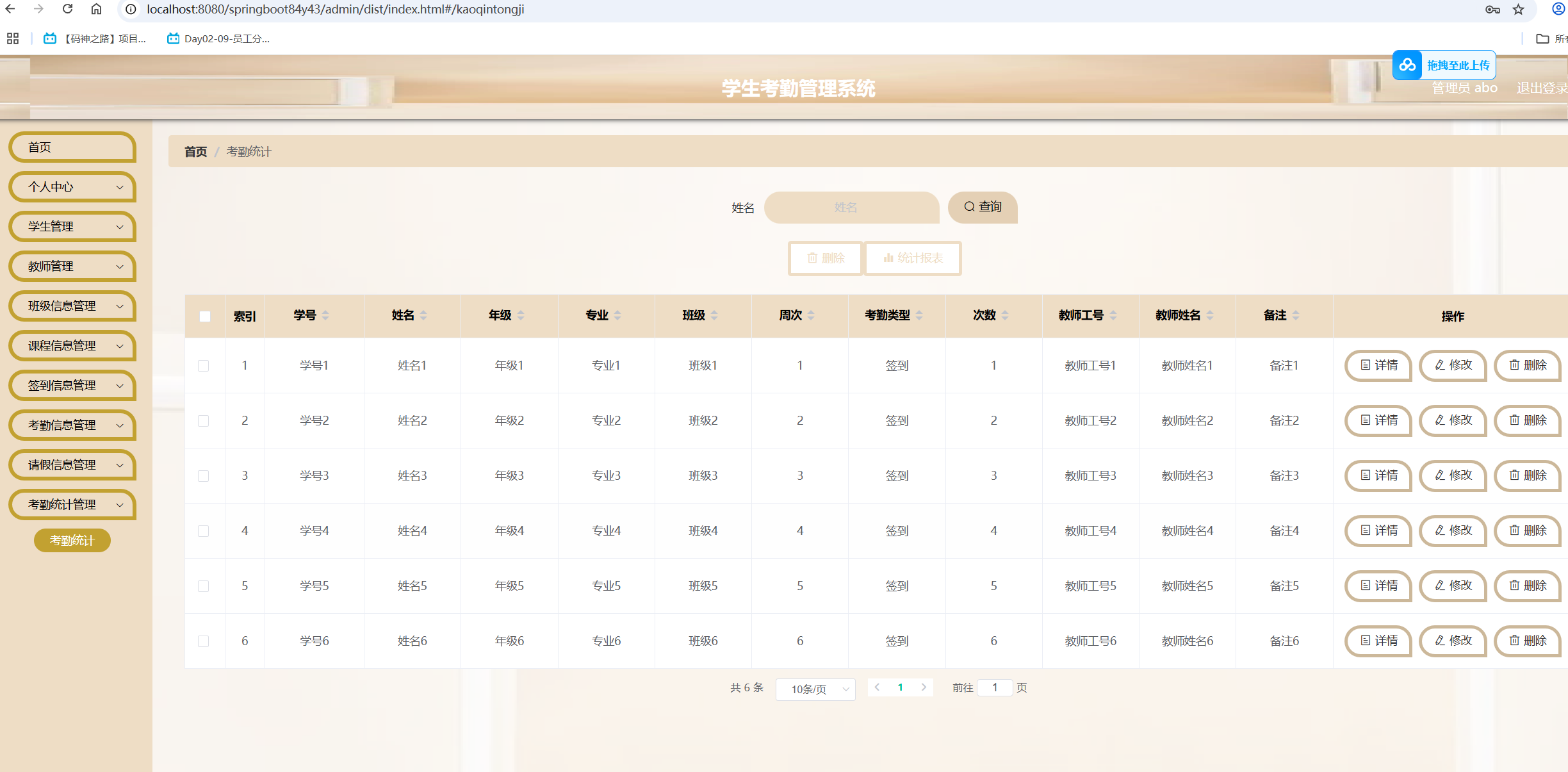Focus the 姓名 search input field
The height and width of the screenshot is (772, 1568).
(x=851, y=208)
